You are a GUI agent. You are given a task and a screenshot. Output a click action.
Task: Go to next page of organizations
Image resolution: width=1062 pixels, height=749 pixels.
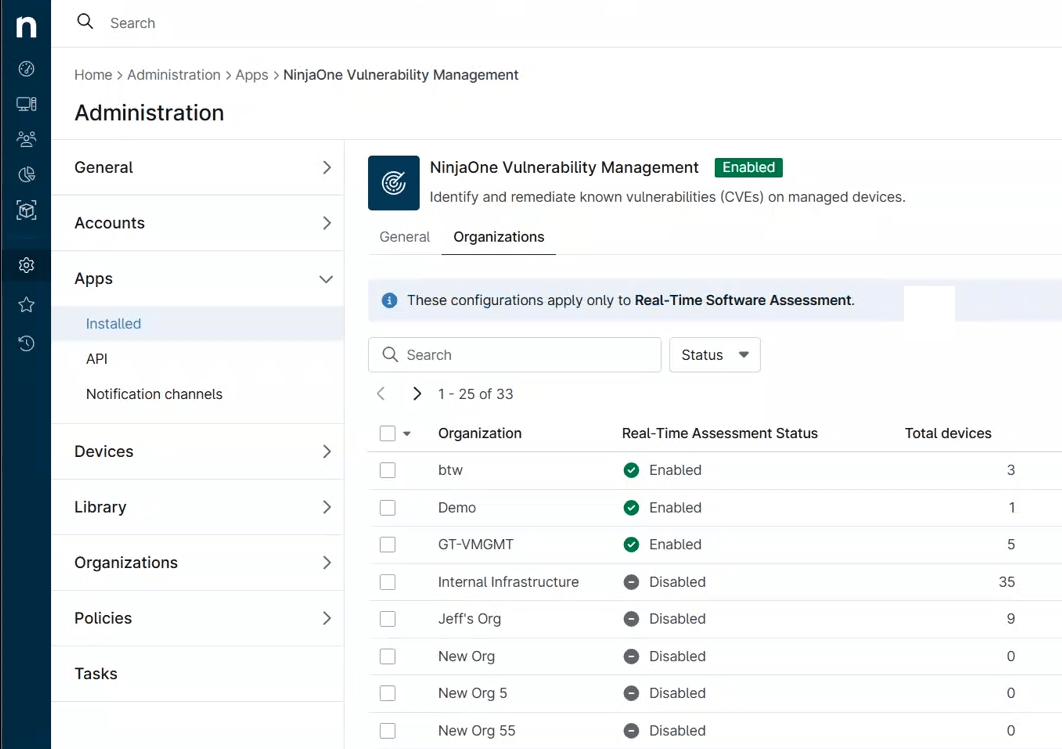tap(417, 393)
